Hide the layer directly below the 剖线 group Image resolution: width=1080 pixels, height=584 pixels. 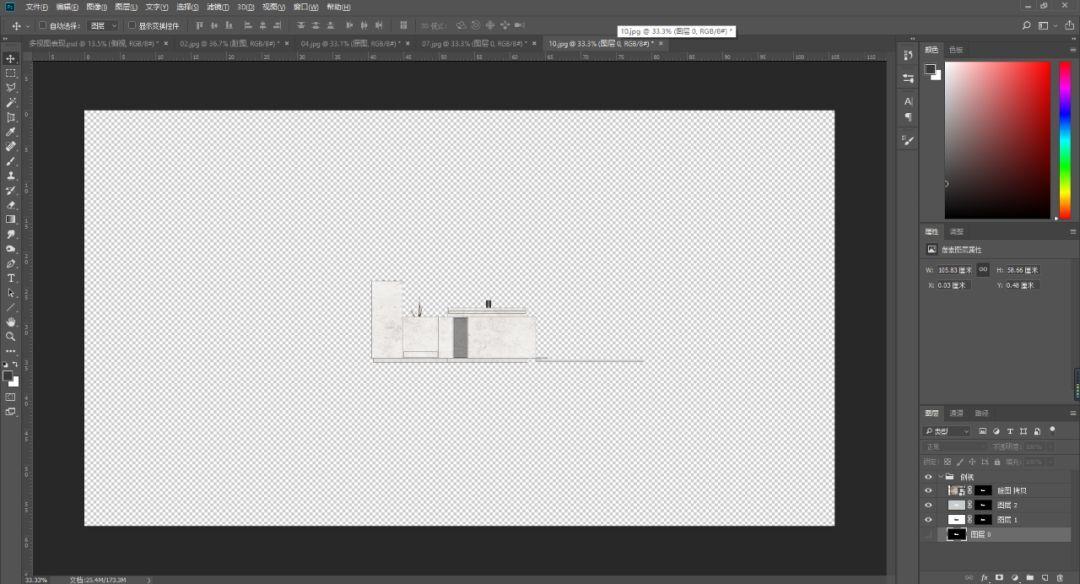[x=928, y=491]
